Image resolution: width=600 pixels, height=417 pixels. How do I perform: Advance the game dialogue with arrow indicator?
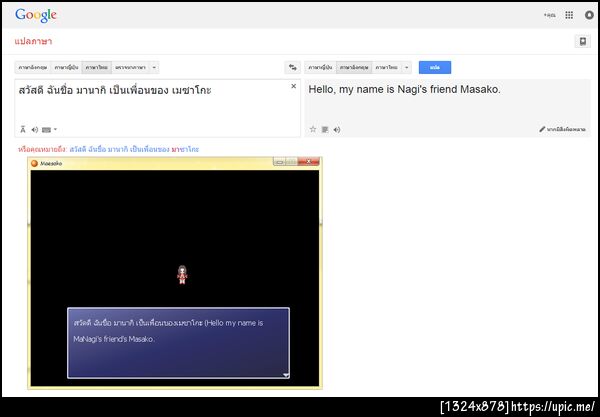286,375
